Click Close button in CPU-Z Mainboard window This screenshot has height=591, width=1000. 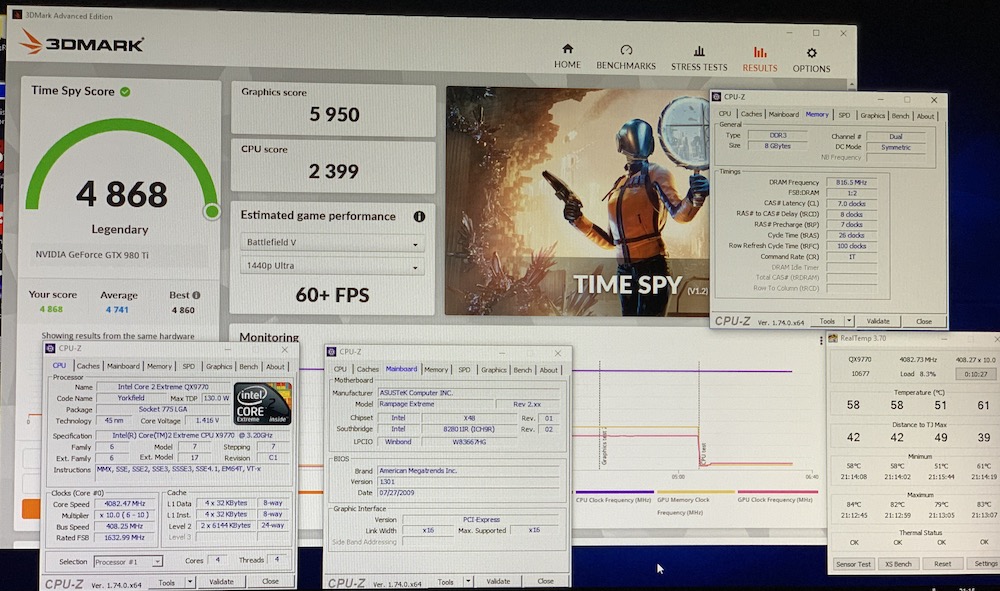(x=545, y=581)
